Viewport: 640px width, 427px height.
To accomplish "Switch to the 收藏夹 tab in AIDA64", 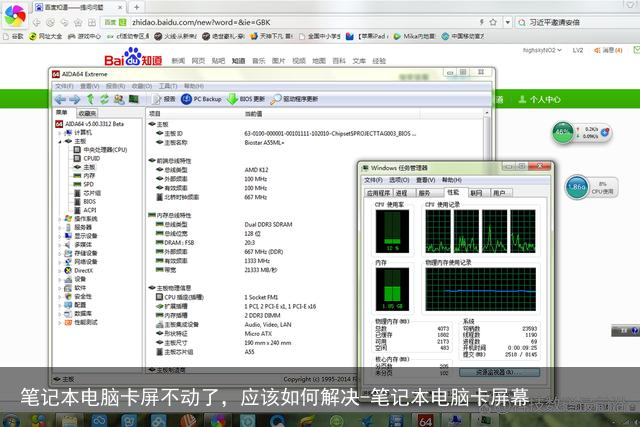I will coord(87,113).
